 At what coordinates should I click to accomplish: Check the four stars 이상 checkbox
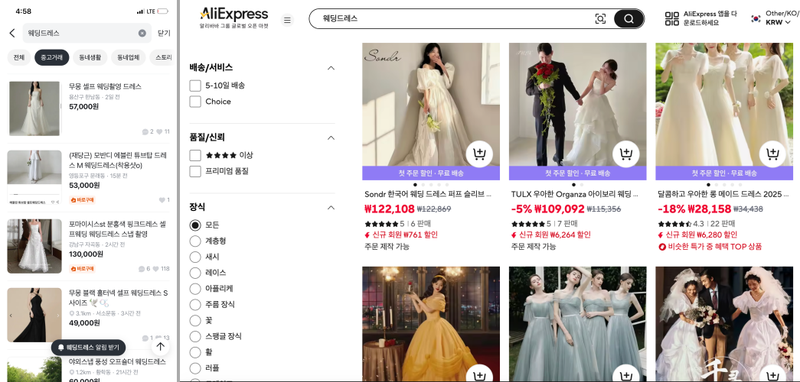(x=195, y=156)
